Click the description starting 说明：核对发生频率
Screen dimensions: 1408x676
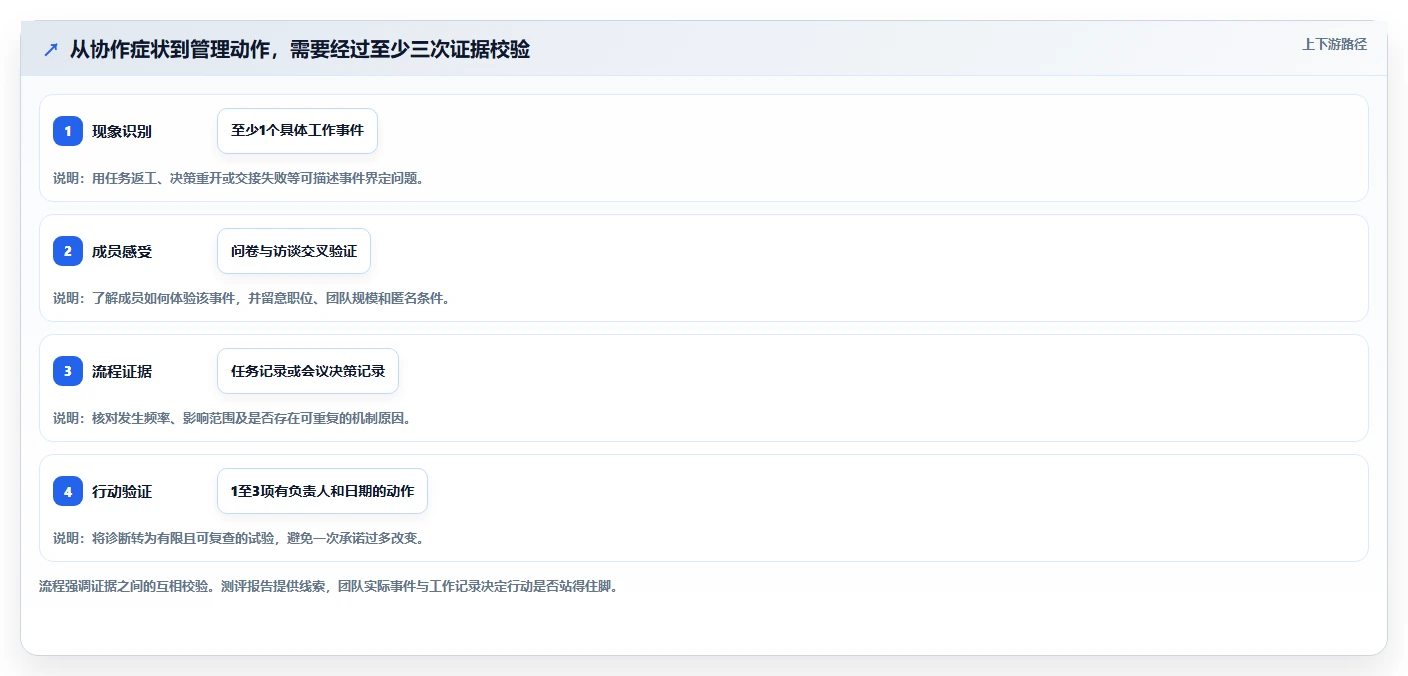[232, 418]
